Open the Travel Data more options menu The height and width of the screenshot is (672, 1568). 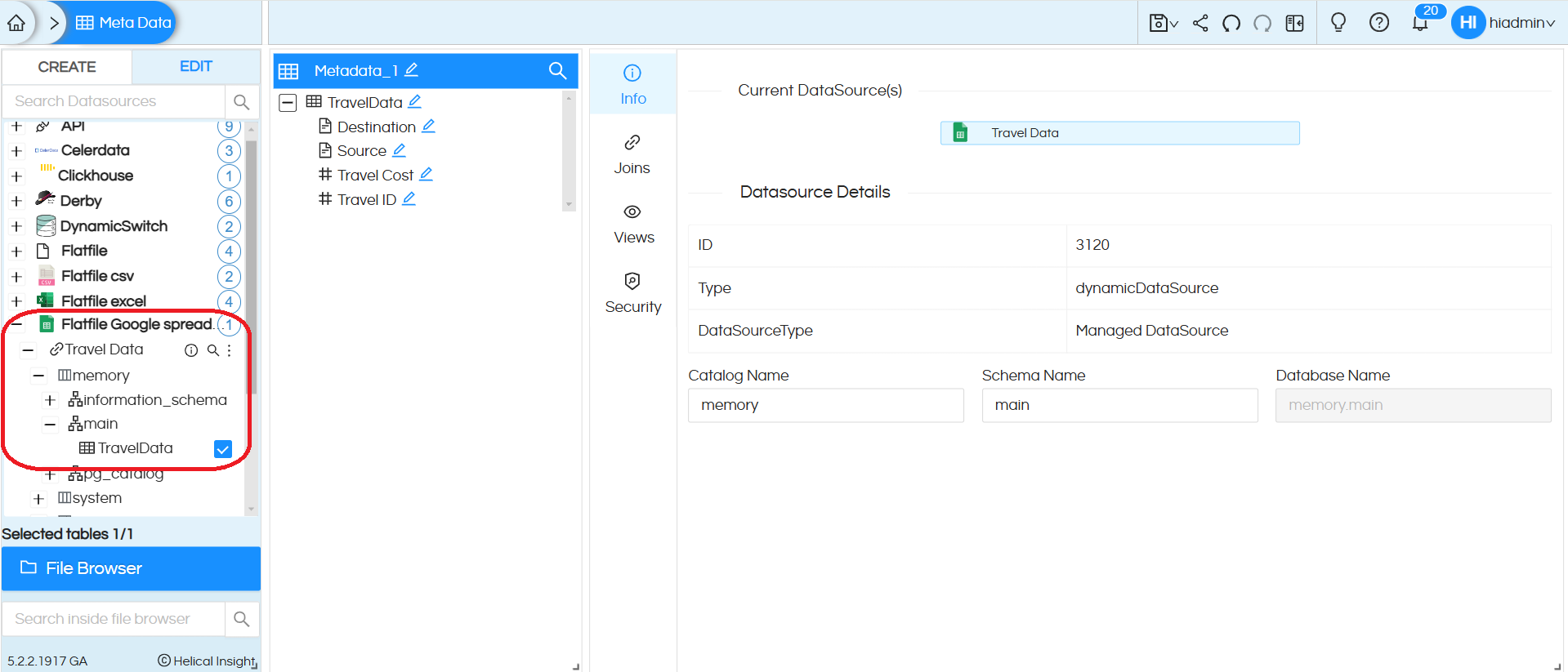[x=230, y=350]
